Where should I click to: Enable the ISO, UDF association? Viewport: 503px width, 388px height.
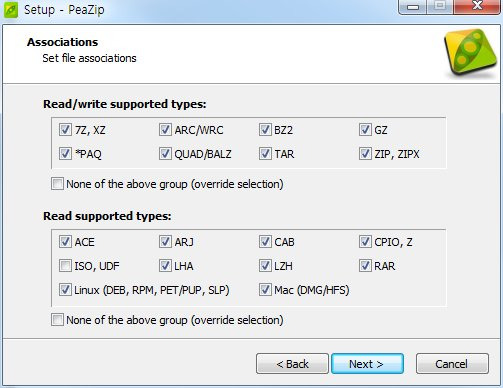[65, 266]
